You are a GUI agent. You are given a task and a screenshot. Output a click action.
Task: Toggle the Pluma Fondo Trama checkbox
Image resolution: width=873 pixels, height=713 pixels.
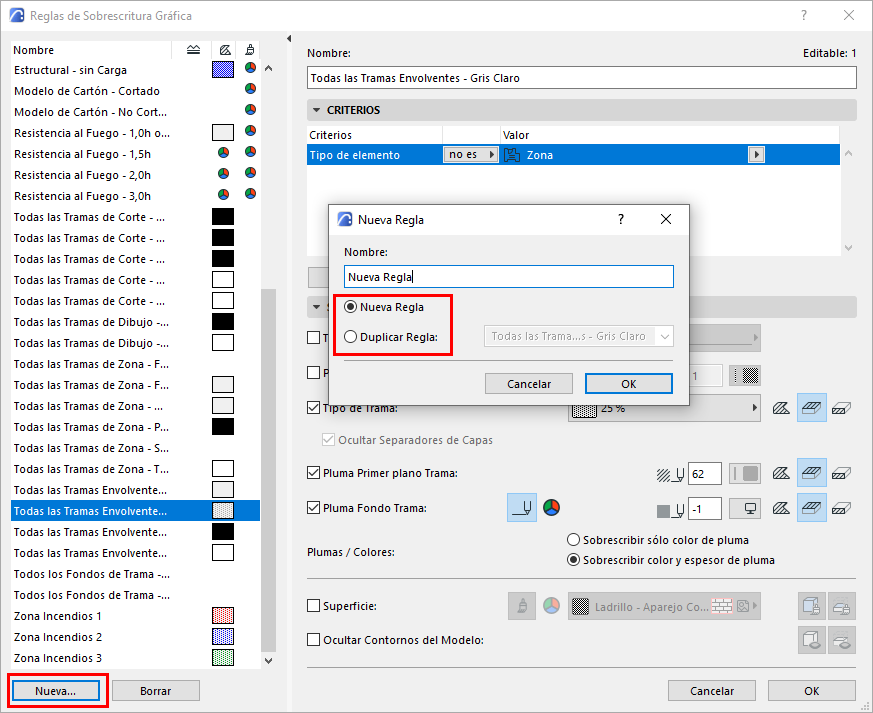(x=313, y=508)
